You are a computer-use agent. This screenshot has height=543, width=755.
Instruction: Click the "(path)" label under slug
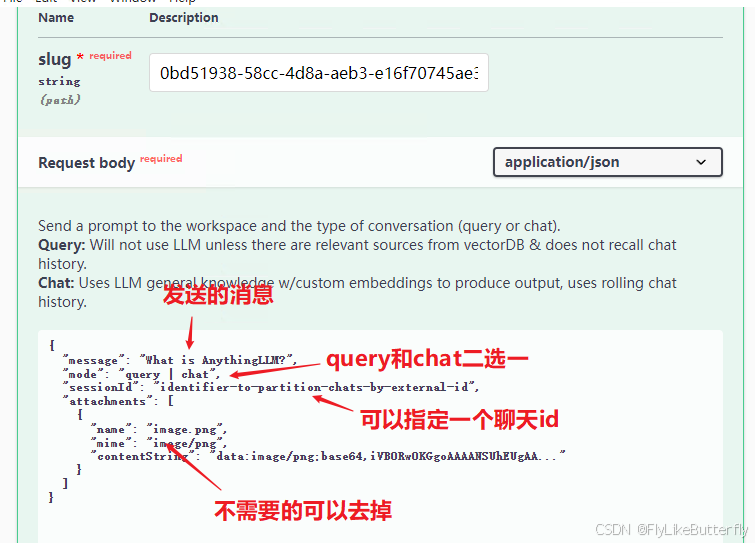[60, 100]
